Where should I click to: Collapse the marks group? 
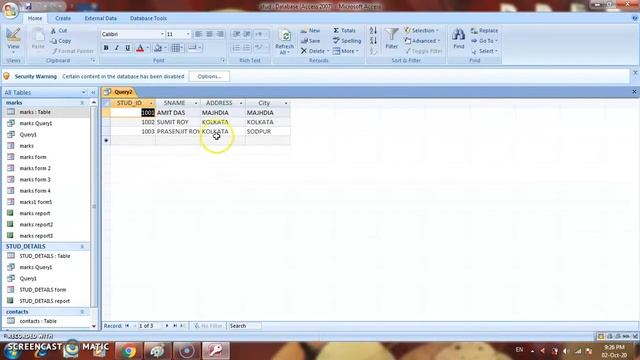[82, 103]
